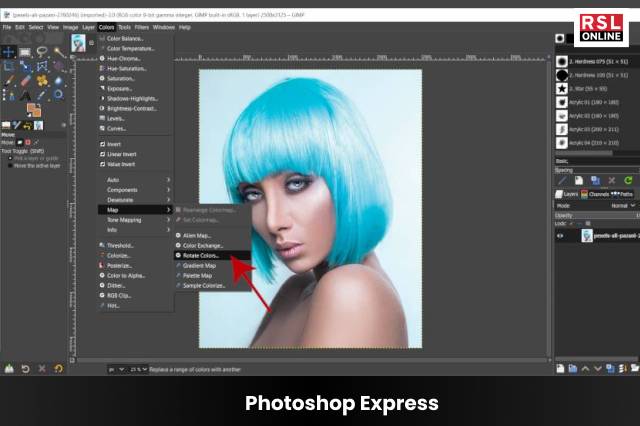Image resolution: width=640 pixels, height=426 pixels.
Task: Click Color Exchange in the Map submenu
Action: [212, 246]
